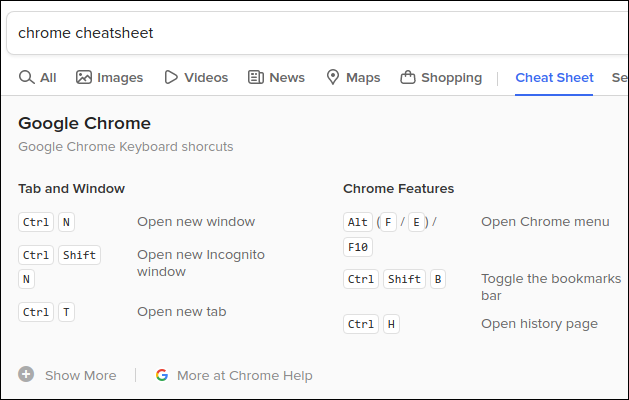Click the Google Chrome heading
The width and height of the screenshot is (629, 400).
click(x=84, y=123)
